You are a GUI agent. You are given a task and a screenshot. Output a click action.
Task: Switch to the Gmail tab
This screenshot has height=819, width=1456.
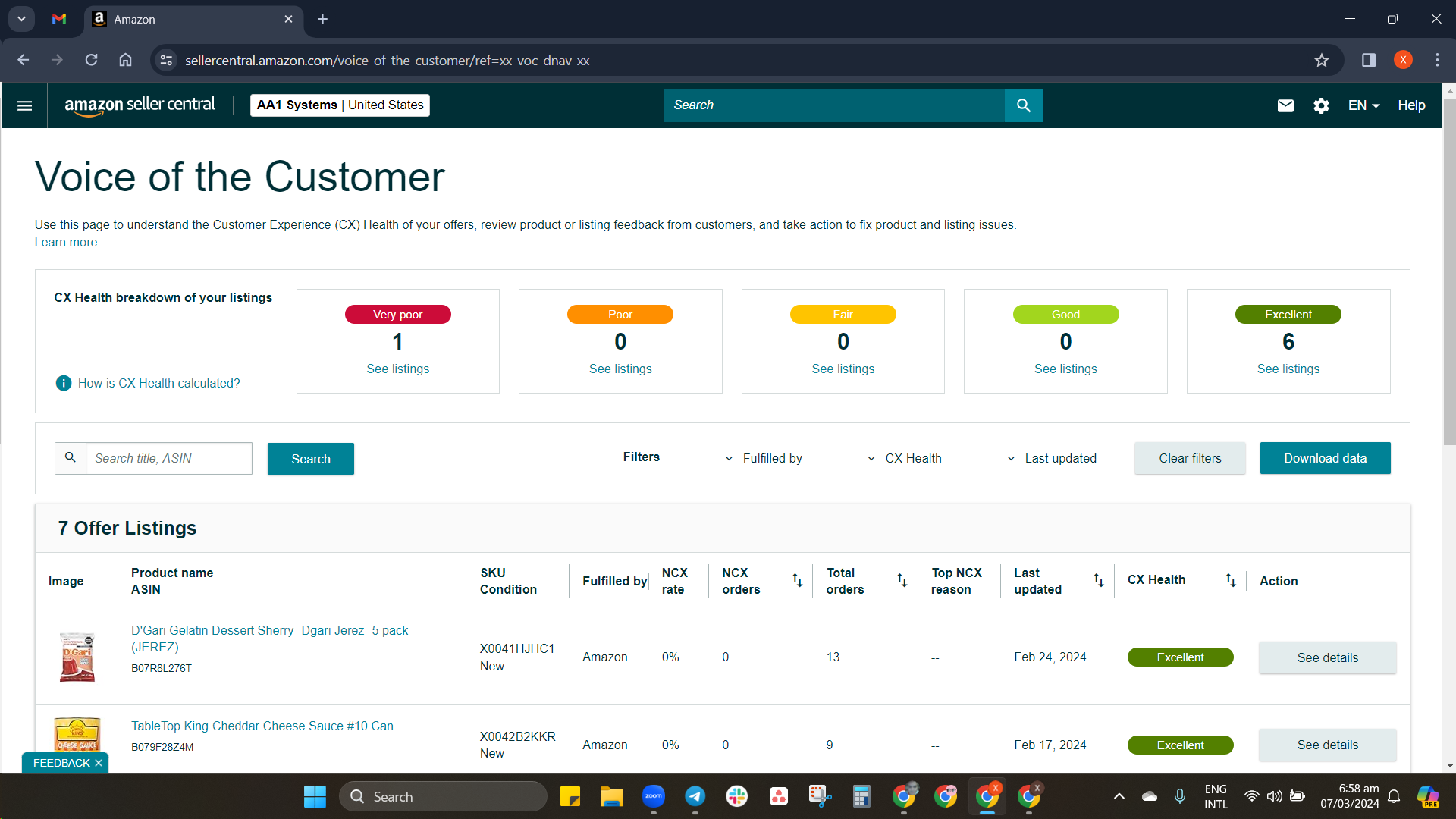pyautogui.click(x=59, y=19)
